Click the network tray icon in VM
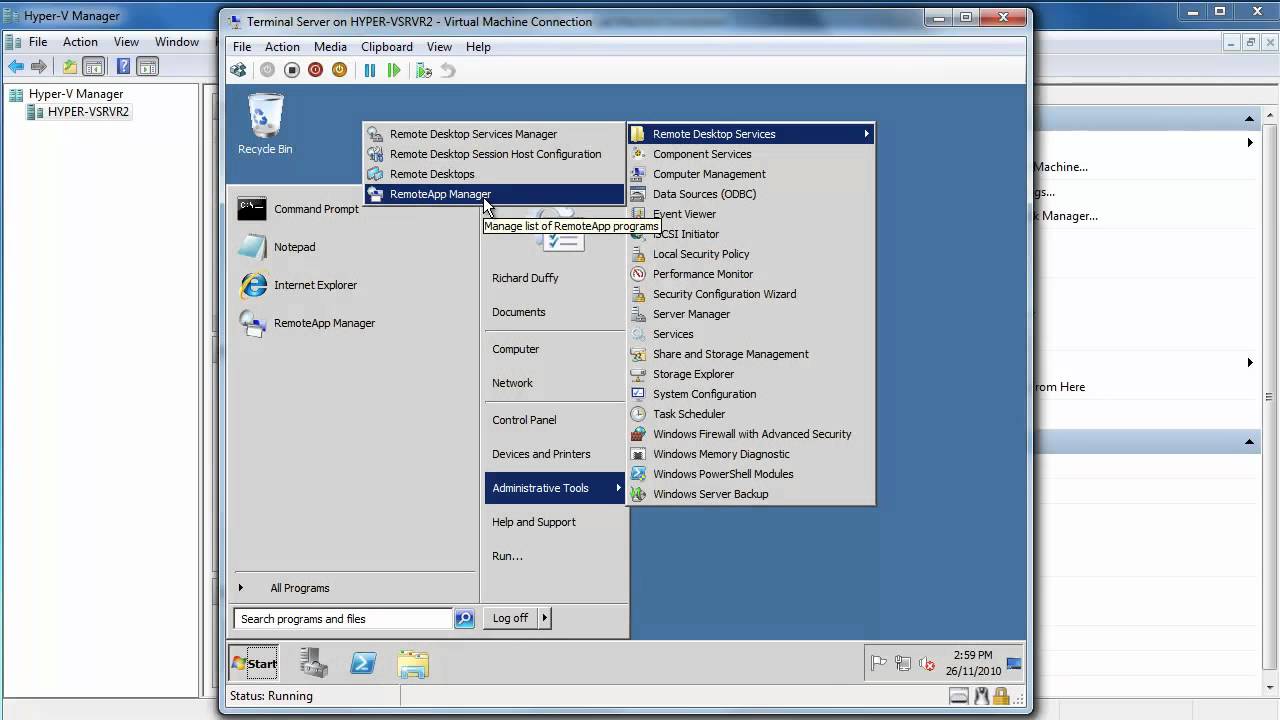Screen dimensions: 1280x720 pos(904,663)
